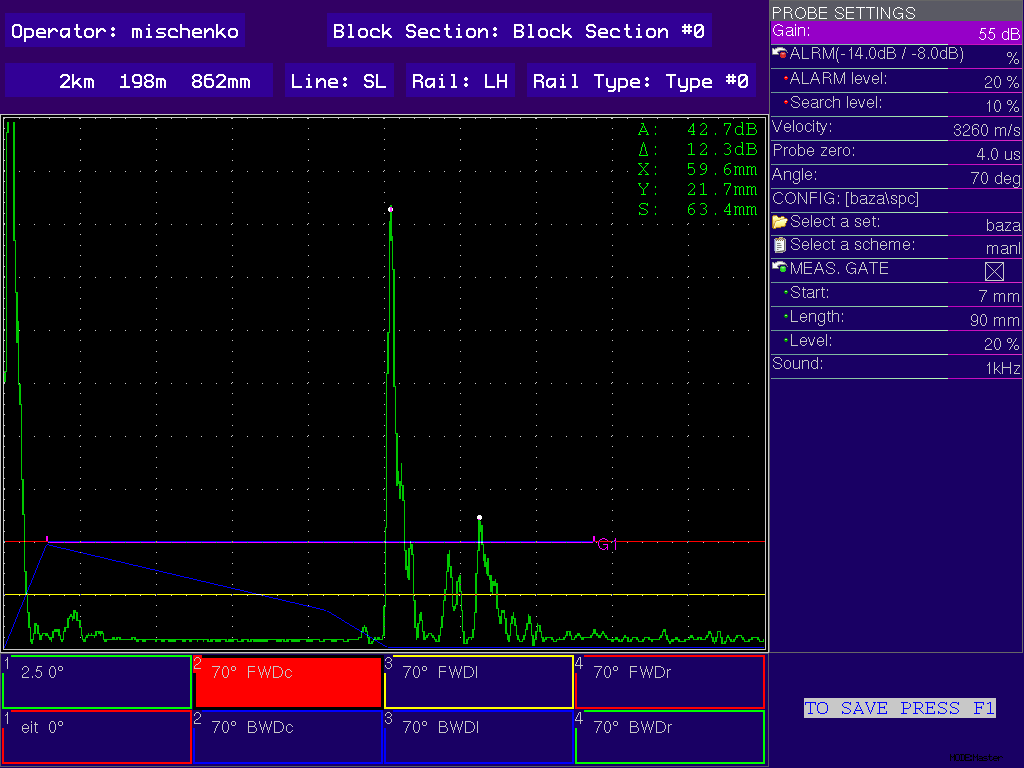This screenshot has width=1024, height=768.
Task: Select the gate Level 20 % value
Action: coord(896,342)
